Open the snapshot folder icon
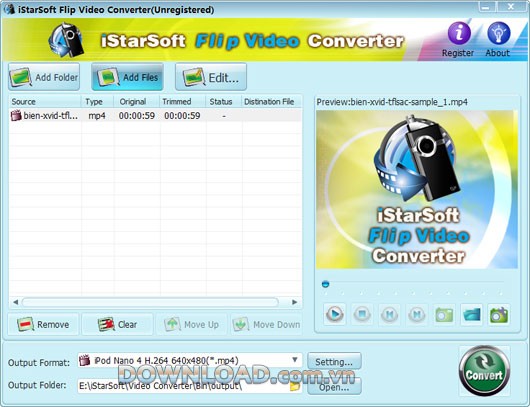530x407 pixels. pos(472,314)
